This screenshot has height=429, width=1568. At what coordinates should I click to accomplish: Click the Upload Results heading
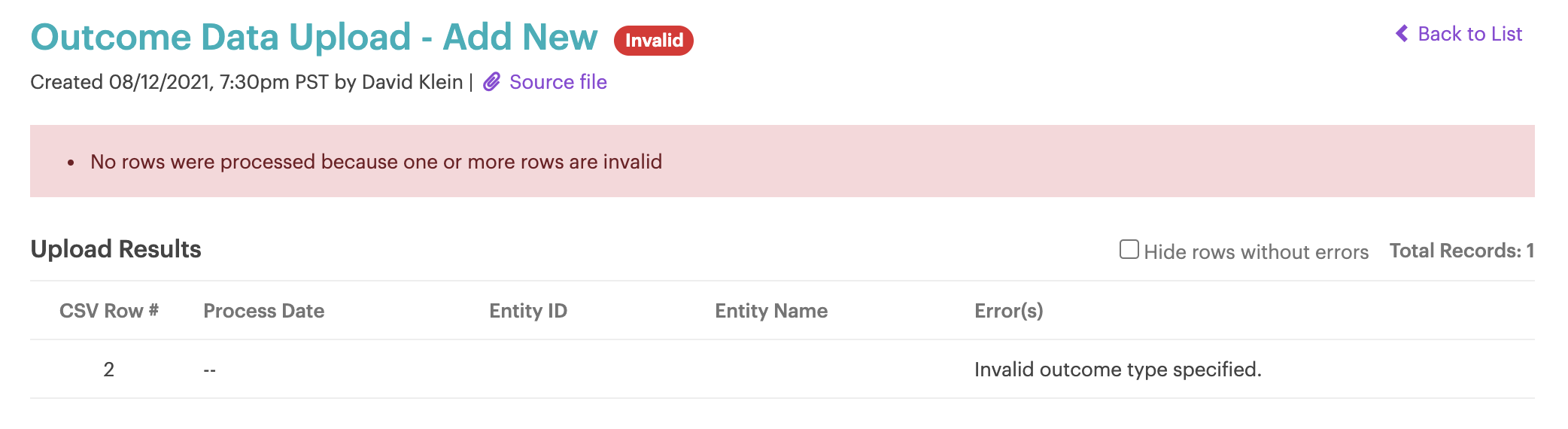pyautogui.click(x=116, y=249)
